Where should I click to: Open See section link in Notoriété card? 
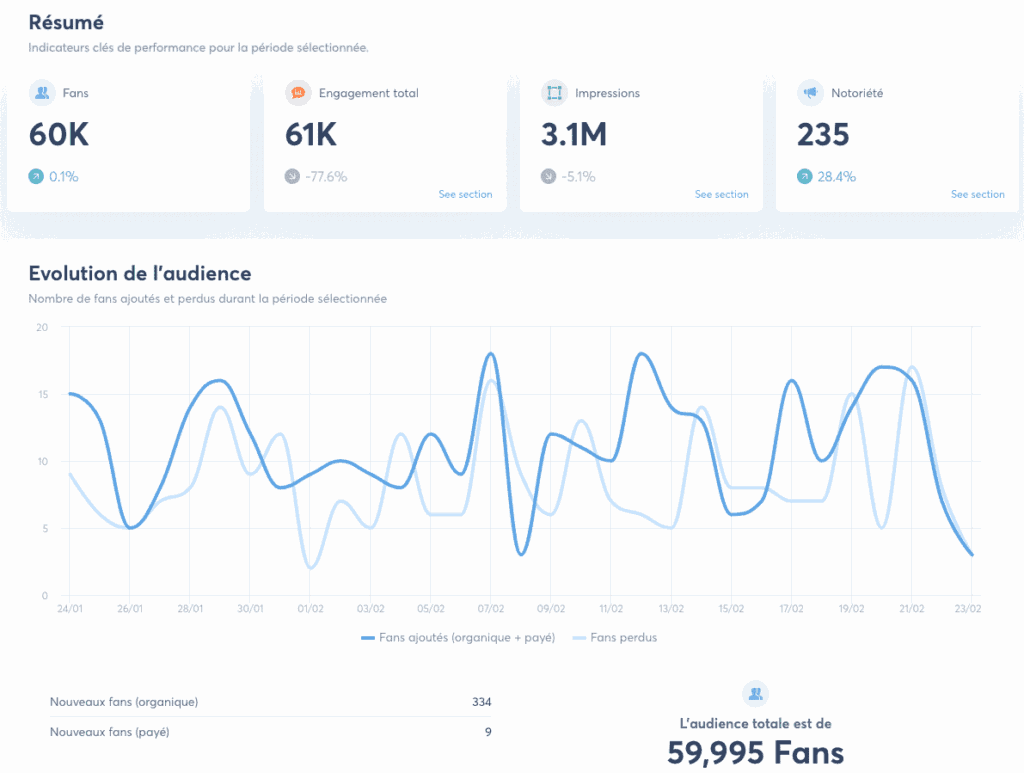977,194
